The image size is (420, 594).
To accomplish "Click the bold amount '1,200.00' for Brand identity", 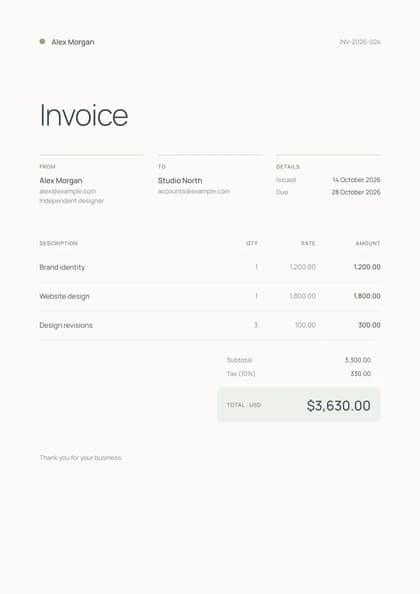I will [x=367, y=267].
